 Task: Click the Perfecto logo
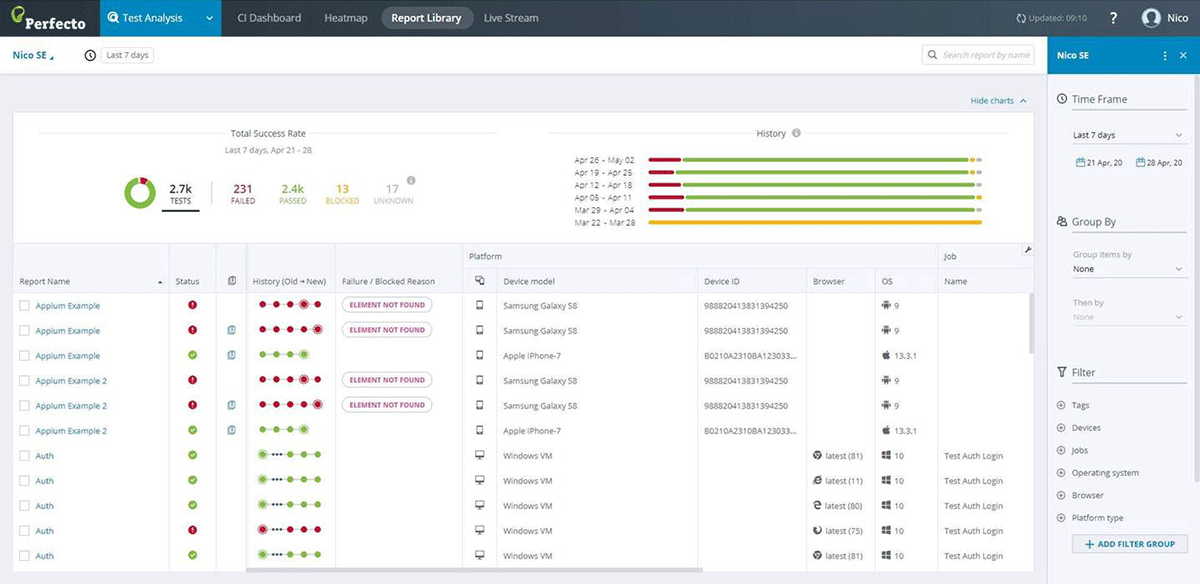pos(48,17)
